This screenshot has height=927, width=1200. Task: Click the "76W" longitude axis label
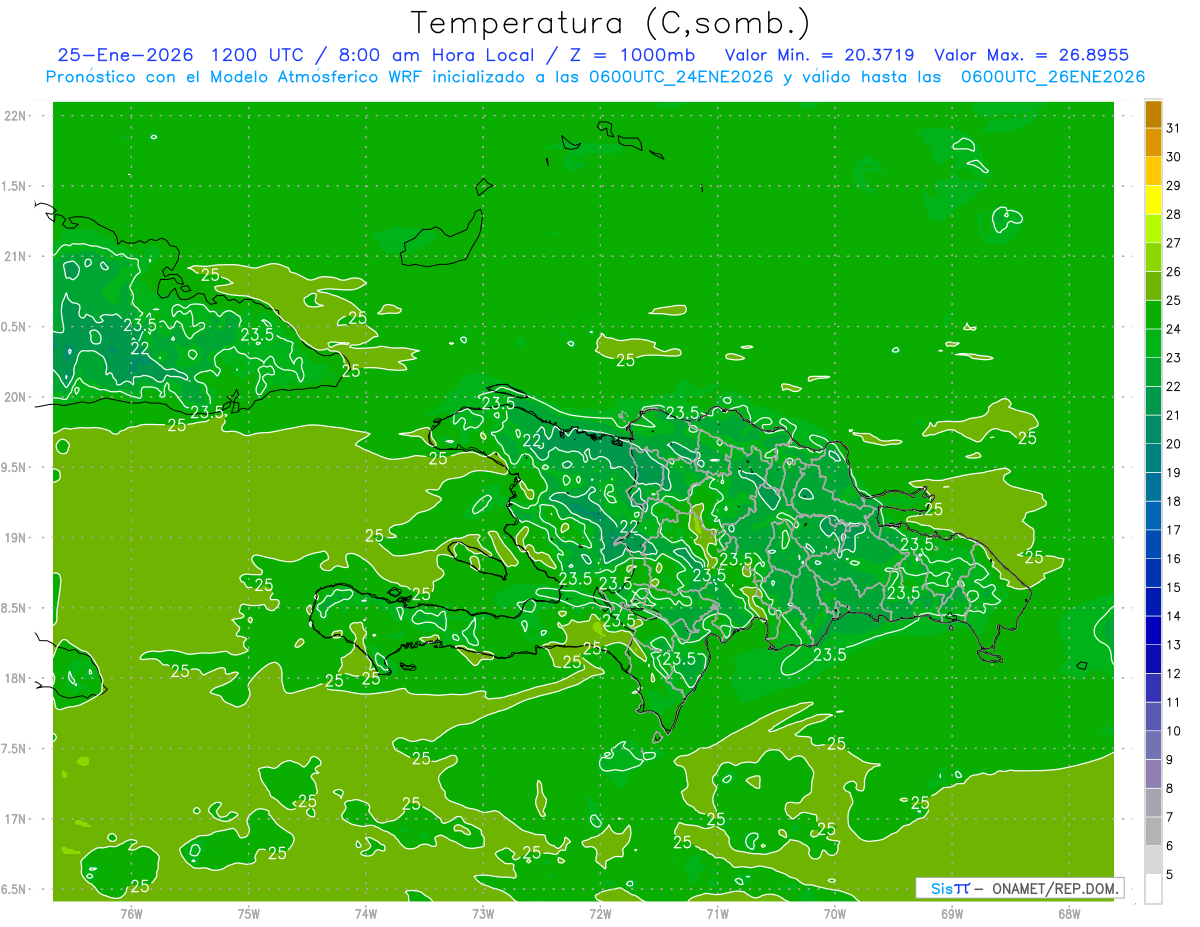[x=131, y=913]
